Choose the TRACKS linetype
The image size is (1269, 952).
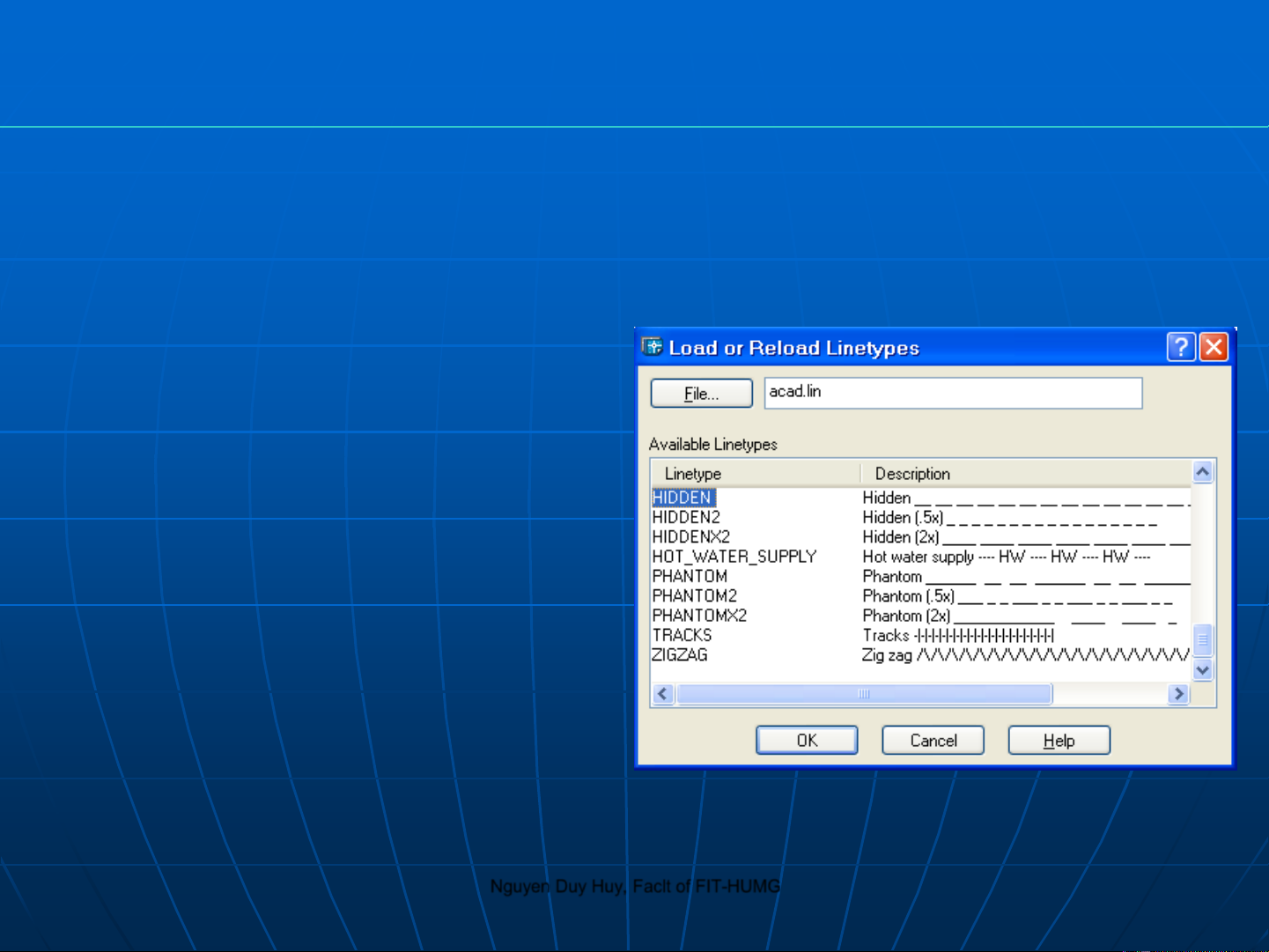click(682, 635)
